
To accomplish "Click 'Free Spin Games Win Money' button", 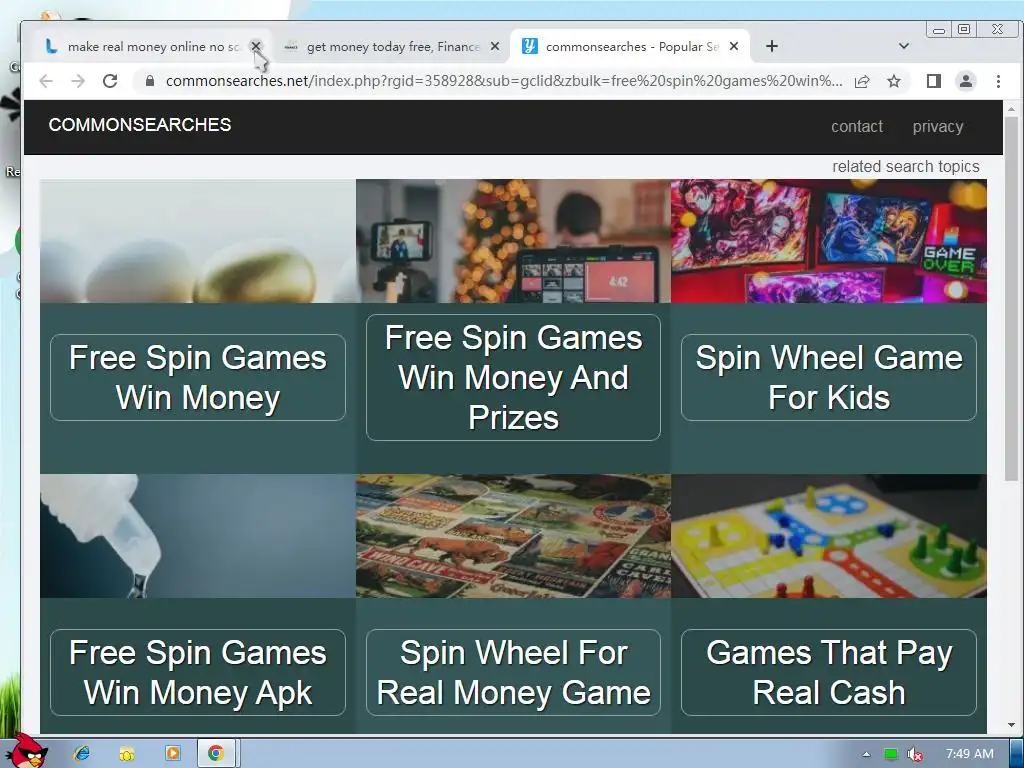I will pyautogui.click(x=198, y=377).
